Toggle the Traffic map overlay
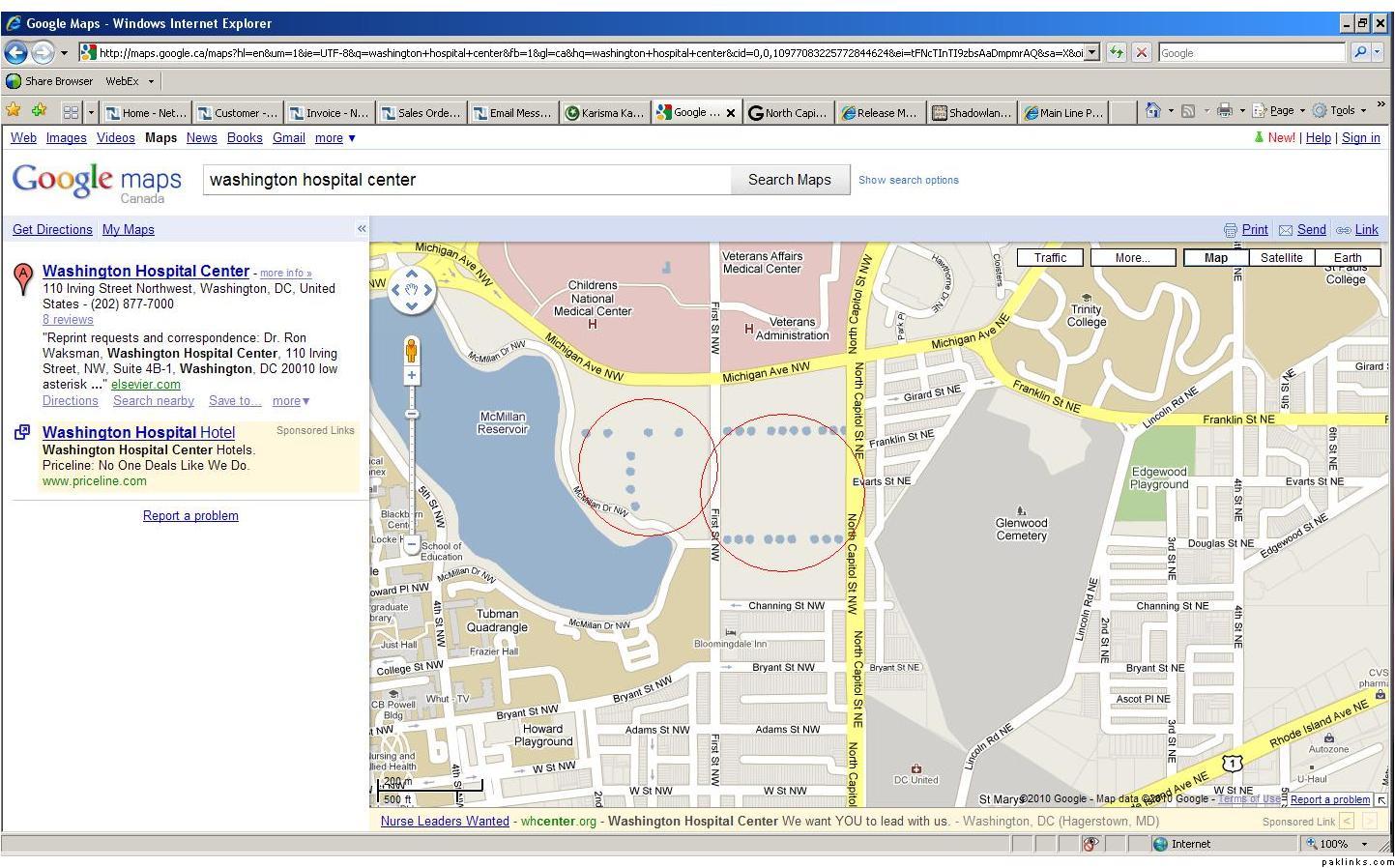The height and width of the screenshot is (868, 1395). (1050, 258)
